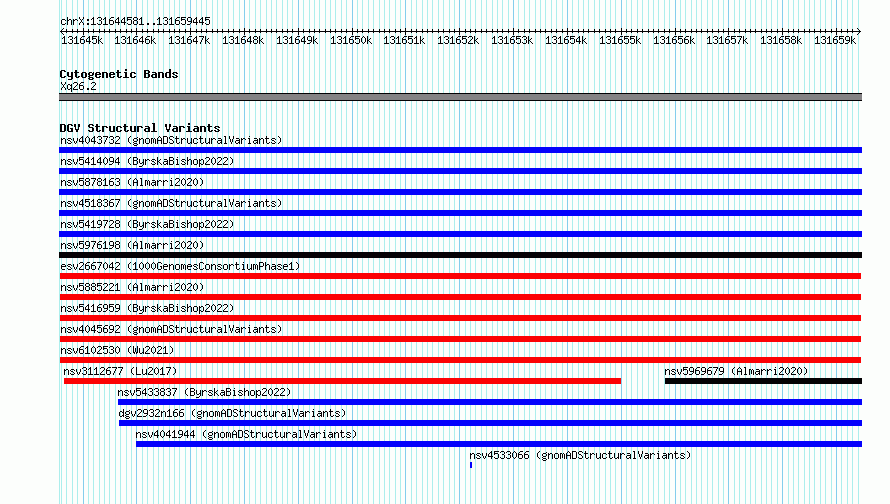Viewport: 890px width, 504px height.
Task: Click the blue bar under nsv4041944
Action: click(499, 444)
